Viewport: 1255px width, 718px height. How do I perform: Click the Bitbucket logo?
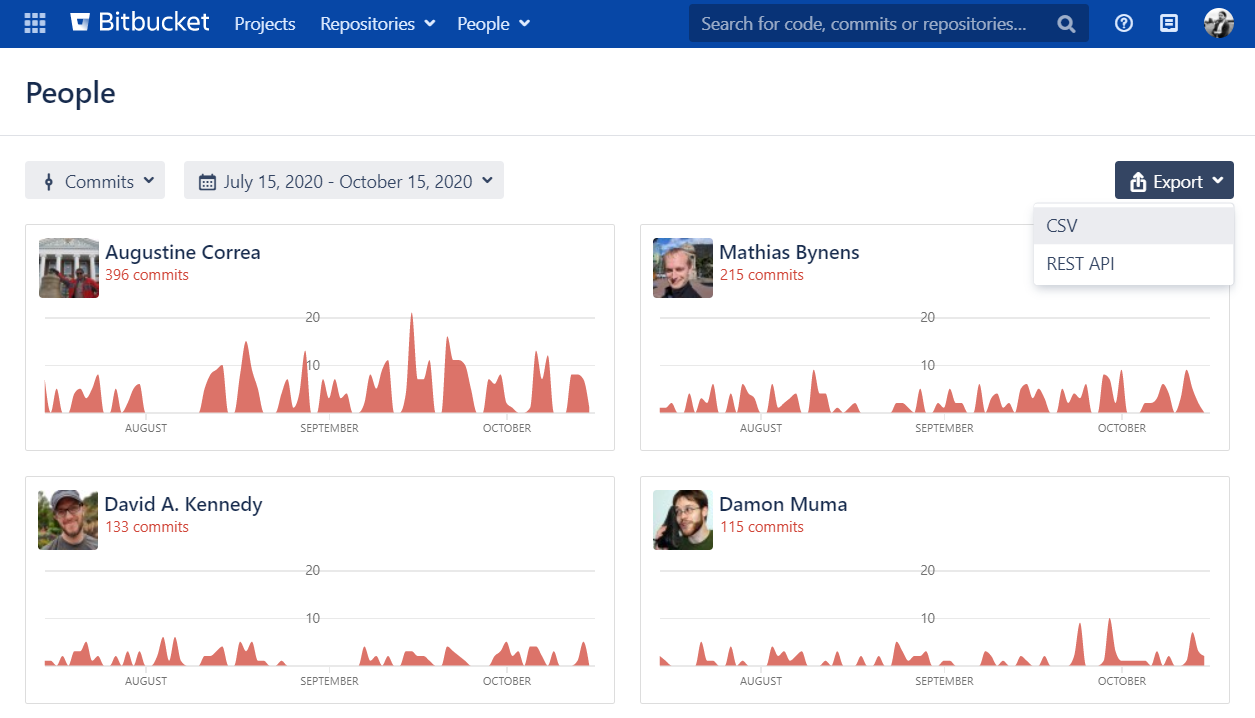(138, 22)
